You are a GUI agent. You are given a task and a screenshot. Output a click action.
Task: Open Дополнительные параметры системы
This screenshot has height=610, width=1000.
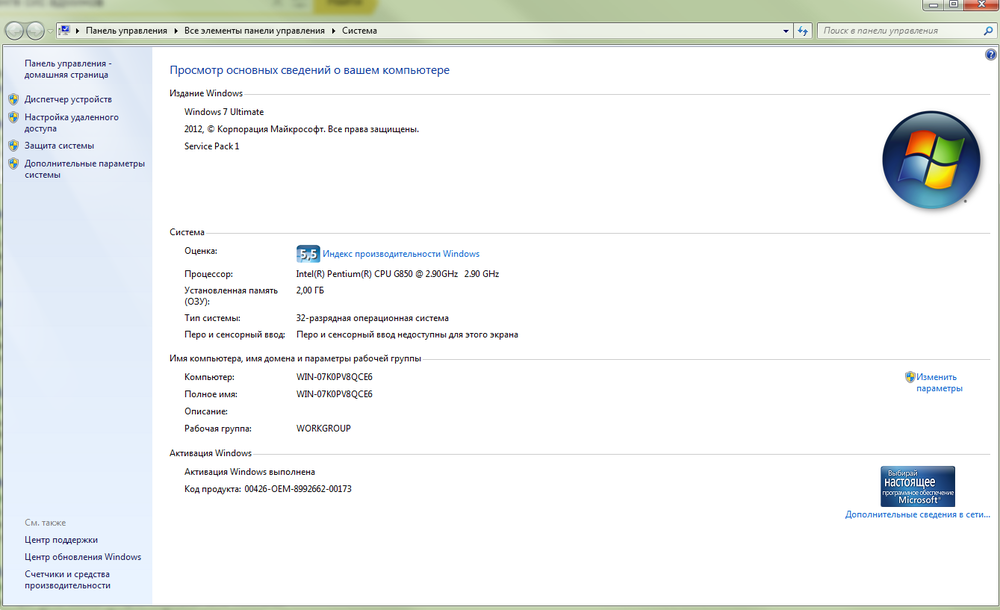click(84, 169)
